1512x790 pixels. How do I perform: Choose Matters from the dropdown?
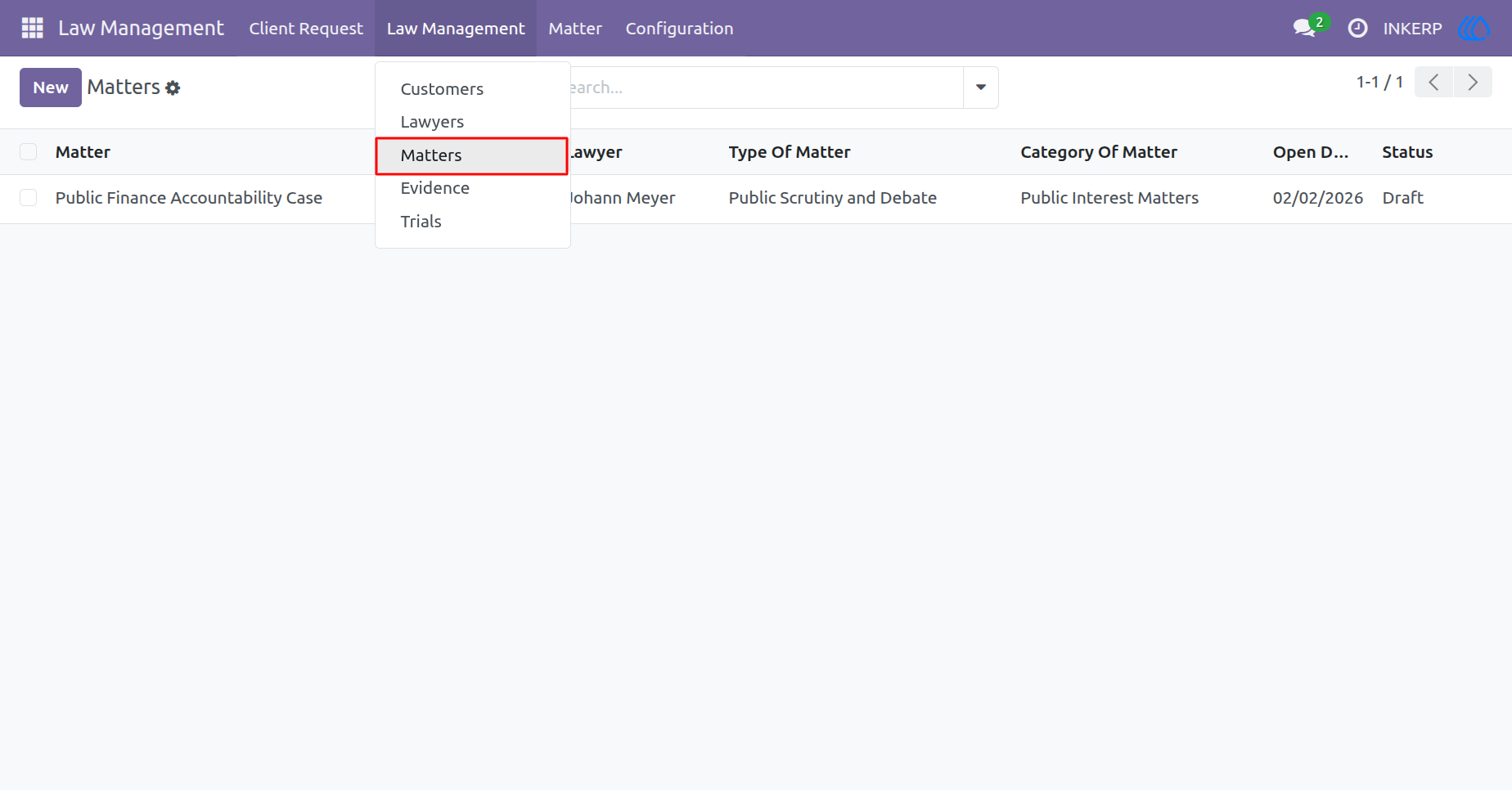(x=471, y=155)
